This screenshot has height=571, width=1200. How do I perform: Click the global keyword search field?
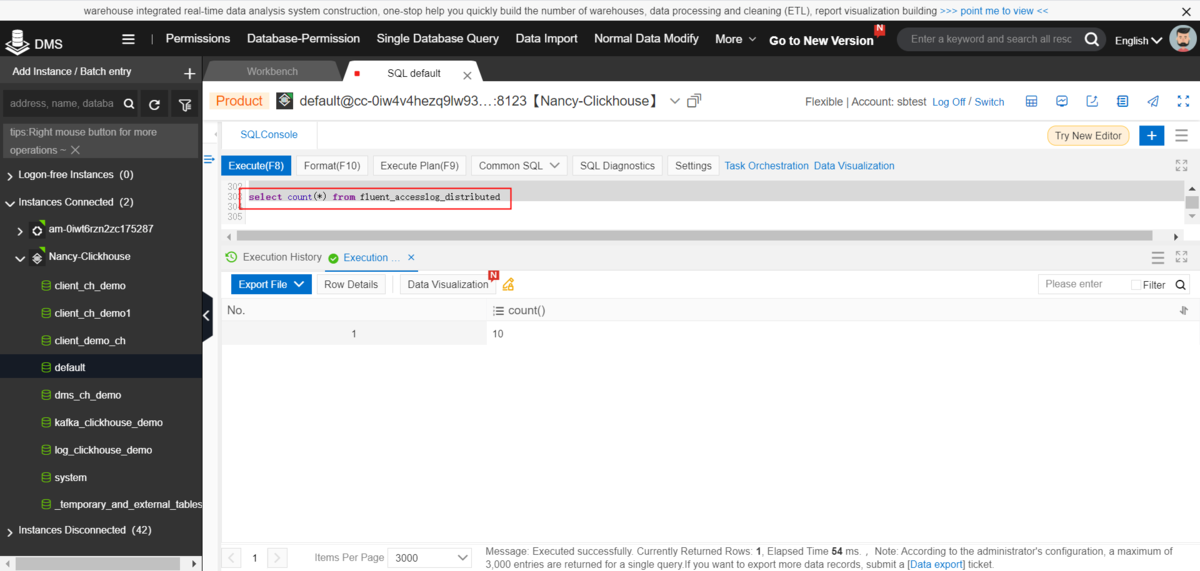[990, 39]
